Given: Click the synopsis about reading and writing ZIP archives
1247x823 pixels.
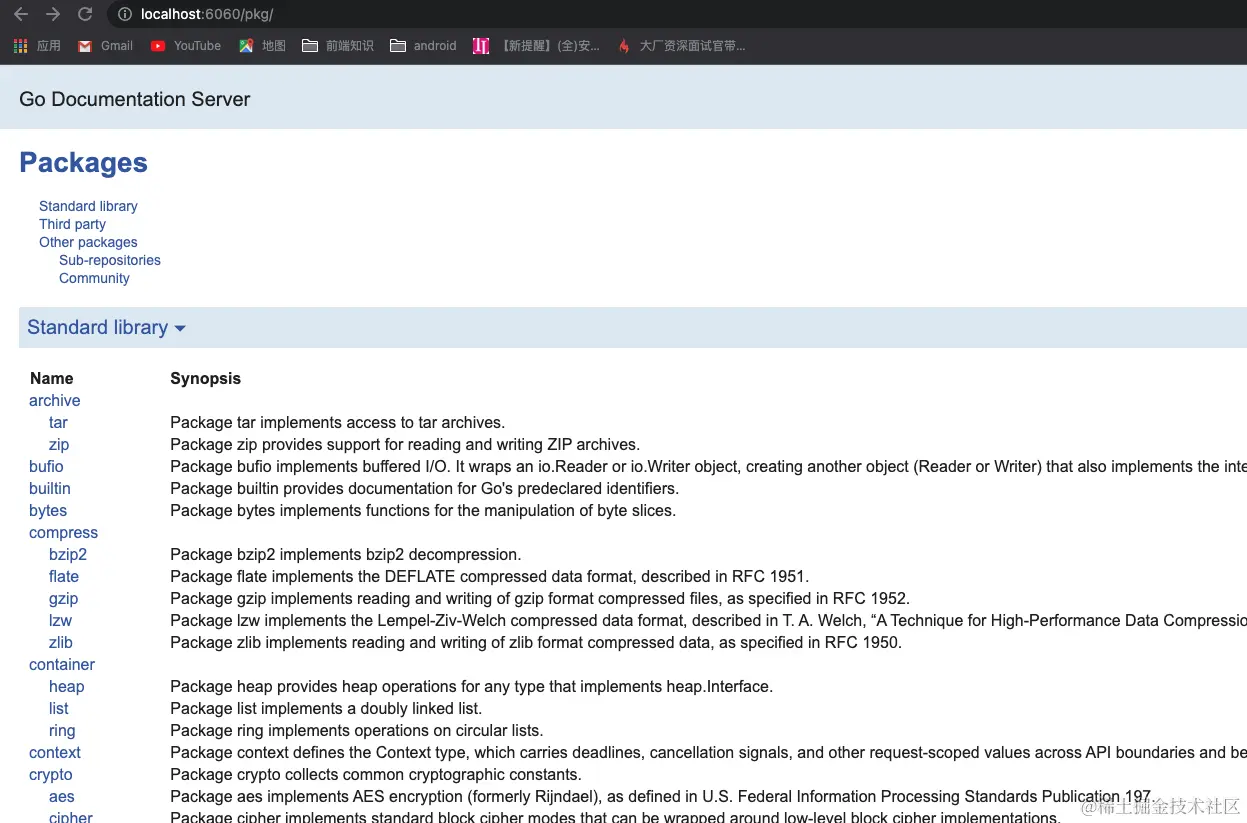Looking at the screenshot, I should tap(405, 444).
